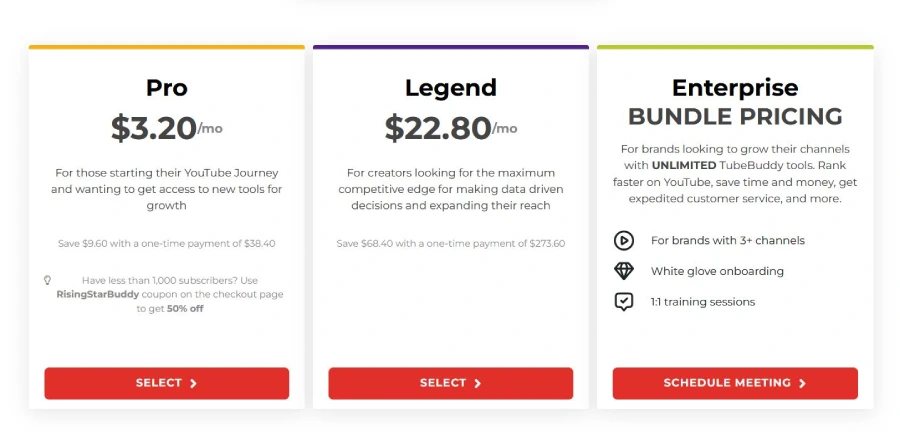Click the chevron arrow on Pro SELECT button
900x439 pixels.
[x=193, y=383]
